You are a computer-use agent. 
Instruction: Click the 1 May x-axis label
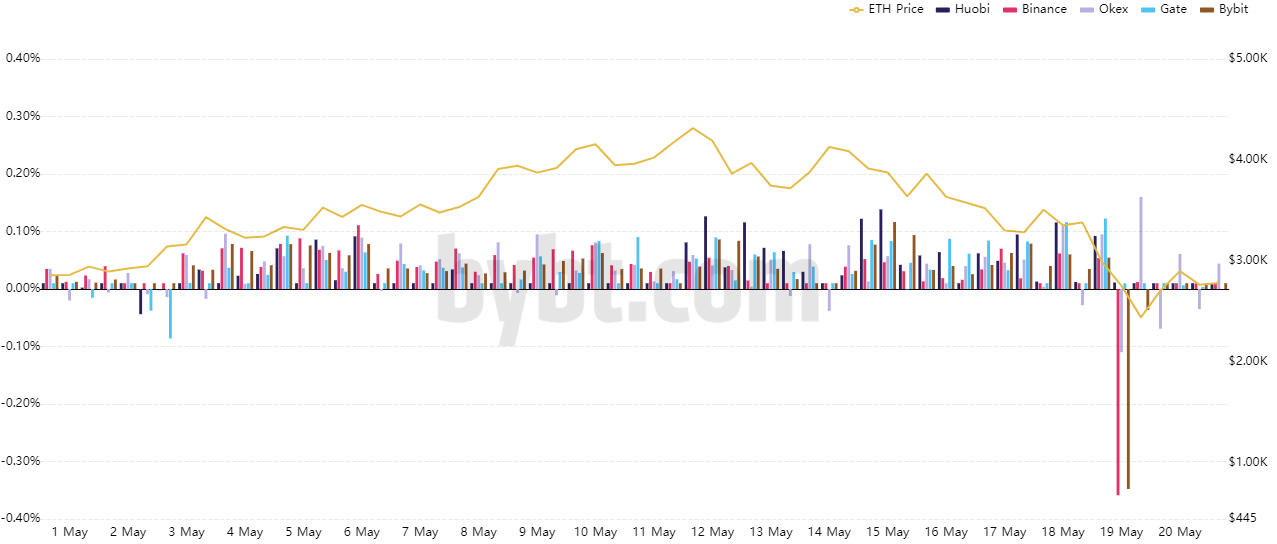[70, 532]
